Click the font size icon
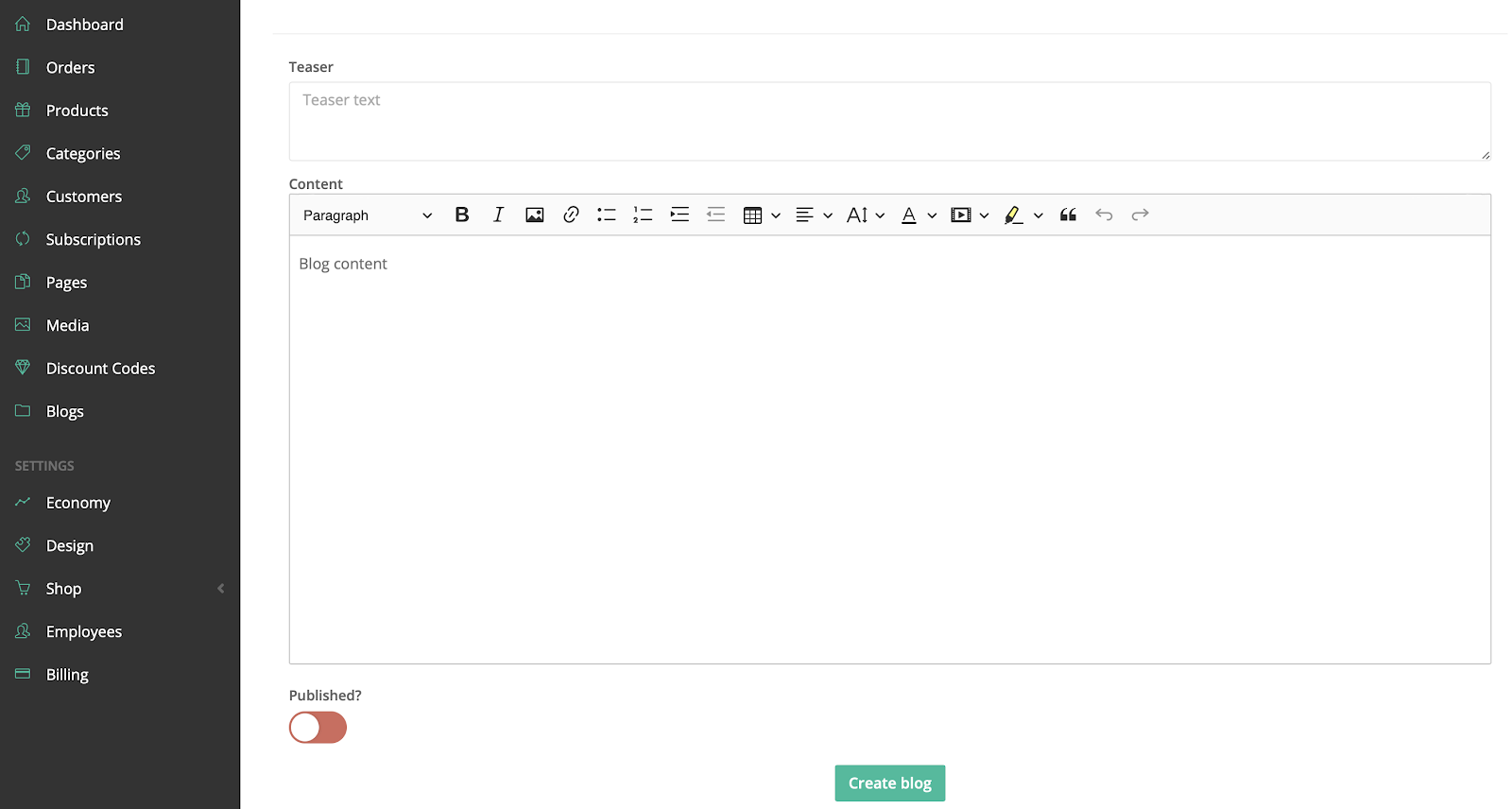This screenshot has width=1512, height=809. [x=857, y=215]
